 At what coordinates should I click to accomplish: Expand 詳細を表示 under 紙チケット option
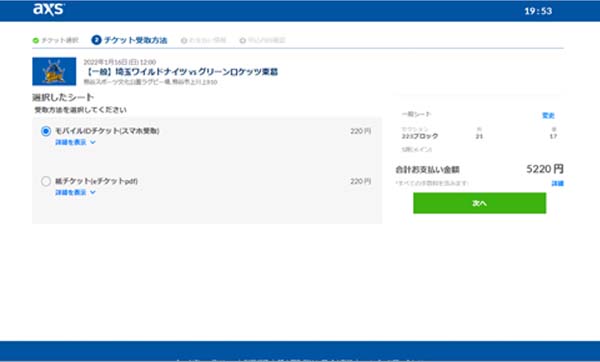pos(75,192)
